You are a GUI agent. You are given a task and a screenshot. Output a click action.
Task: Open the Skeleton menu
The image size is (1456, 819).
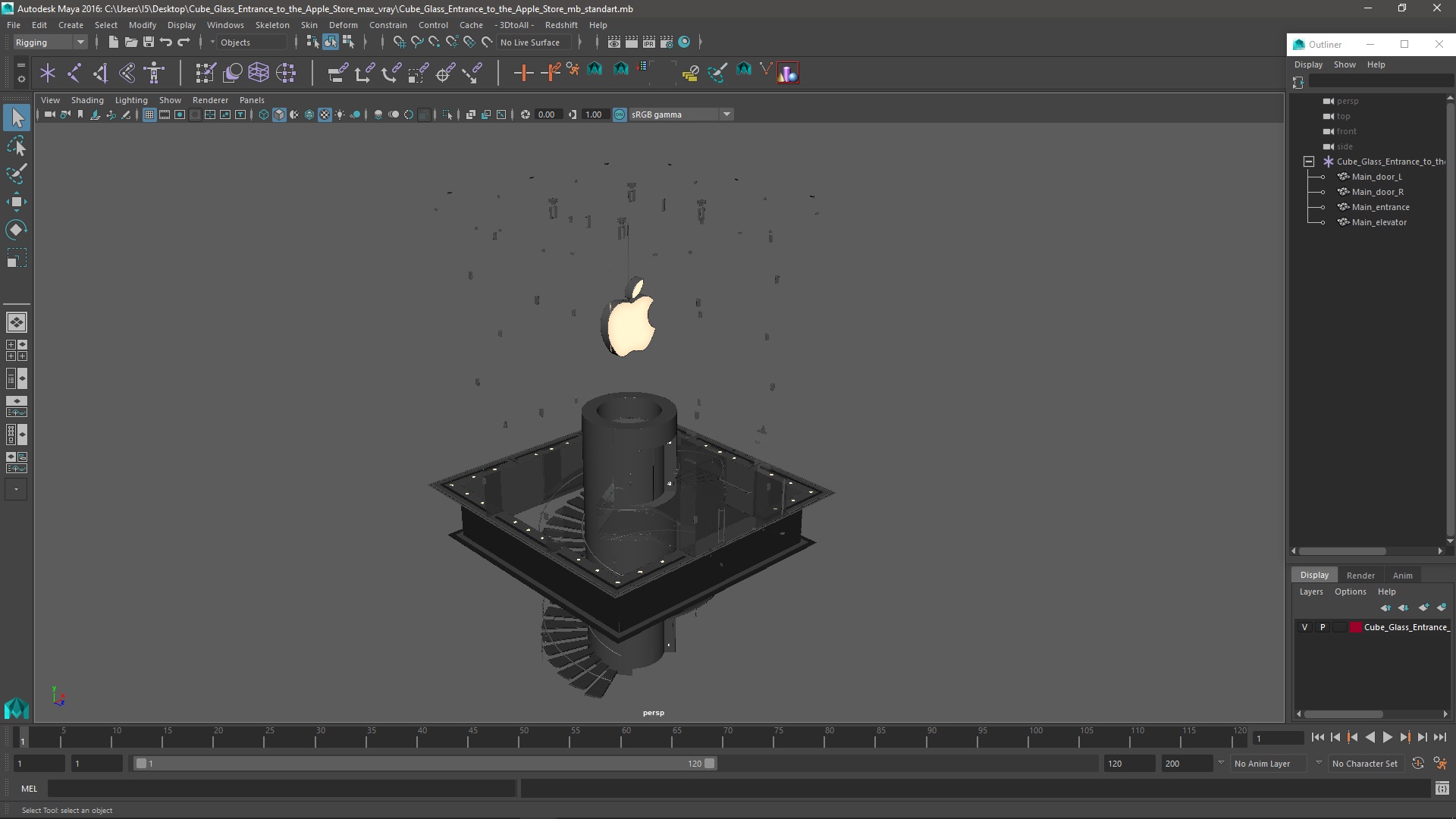coord(272,25)
